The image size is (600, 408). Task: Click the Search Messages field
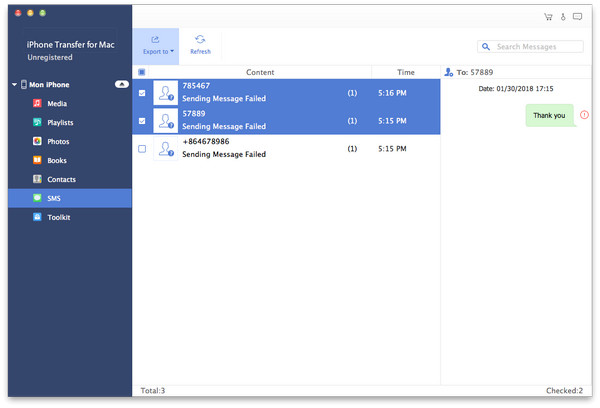[530, 47]
